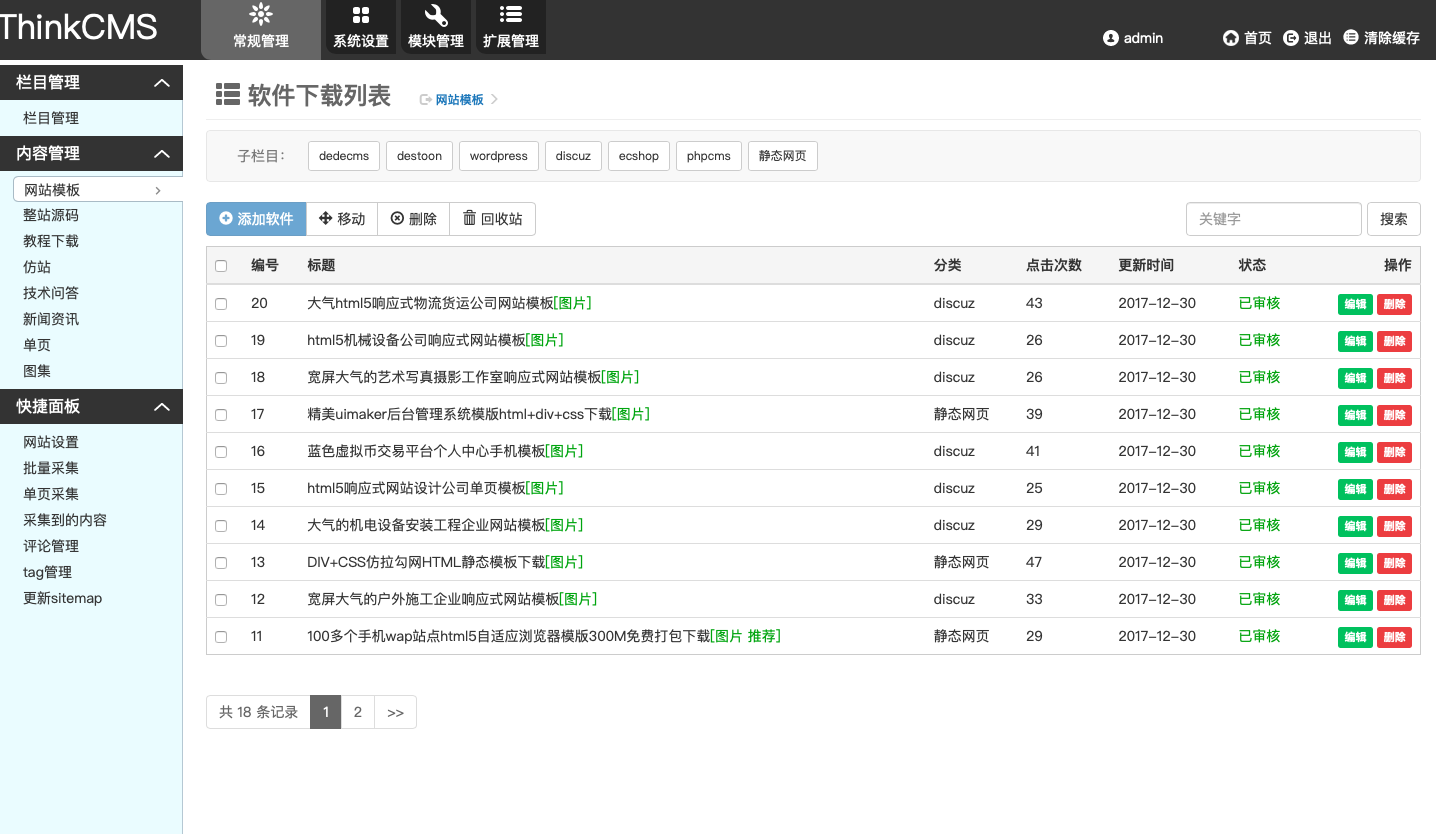This screenshot has height=834, width=1436.
Task: Open 模块管理 wrench icon
Action: click(436, 15)
